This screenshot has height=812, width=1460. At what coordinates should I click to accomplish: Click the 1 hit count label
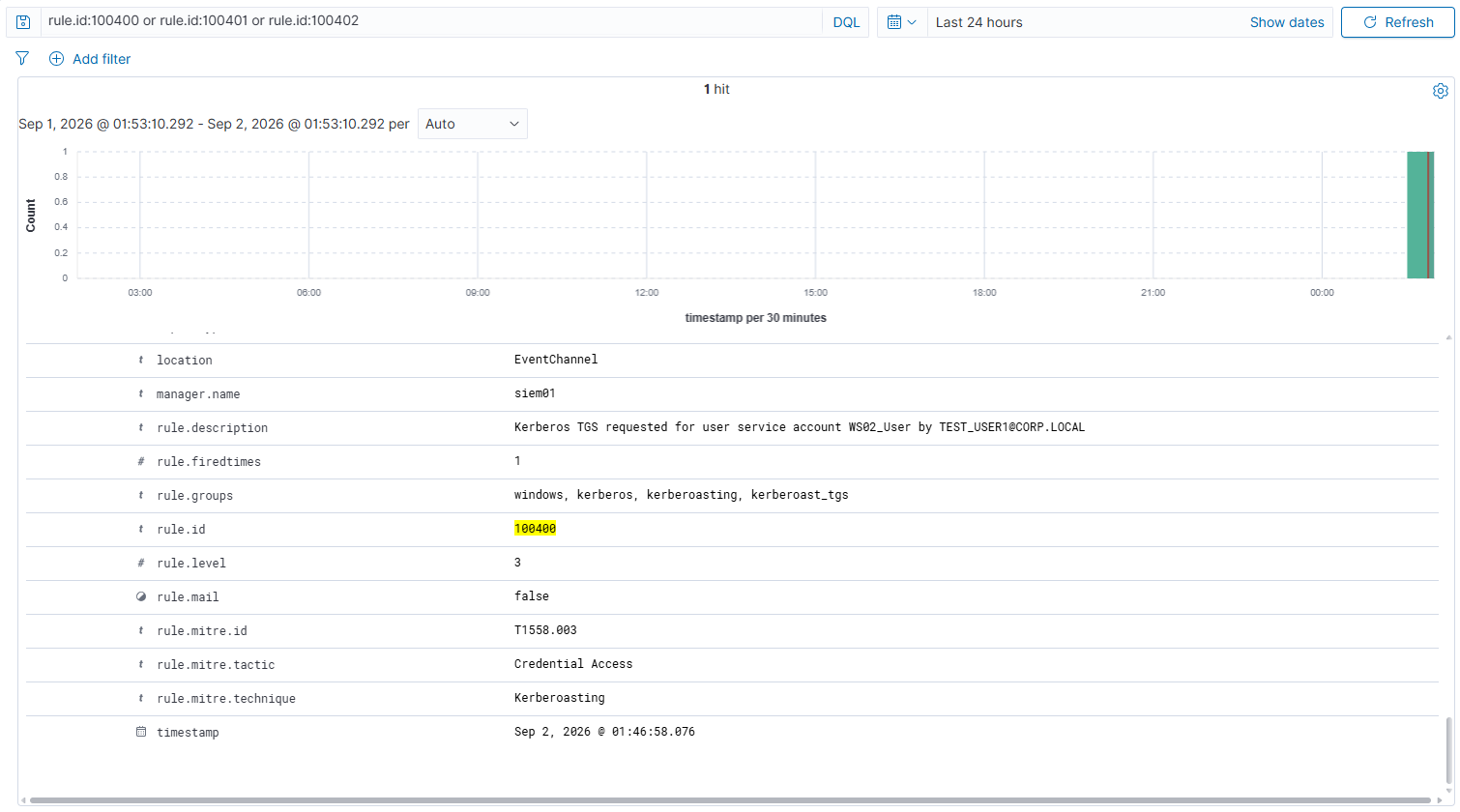[716, 89]
